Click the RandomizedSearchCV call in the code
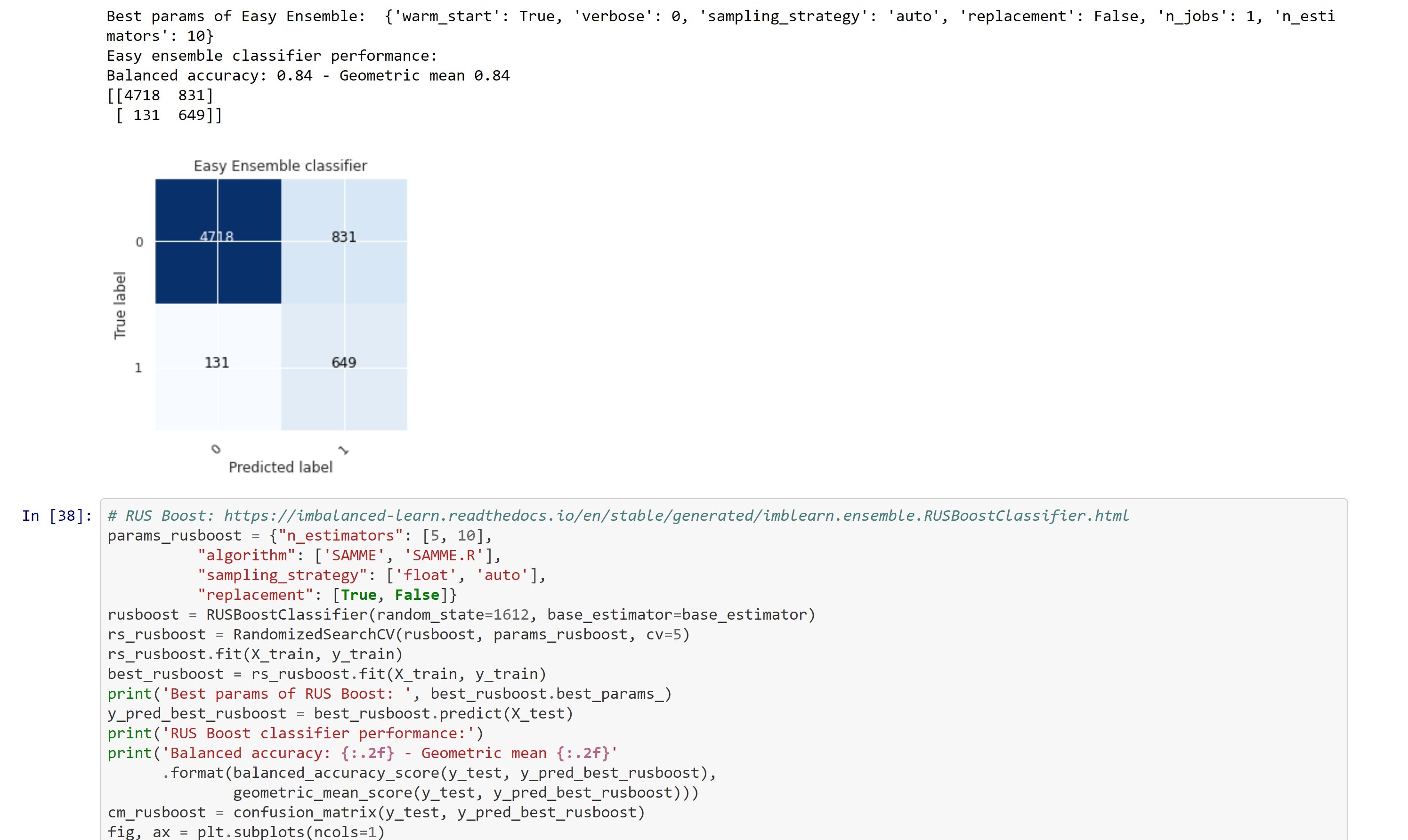1408x840 pixels. click(390, 634)
